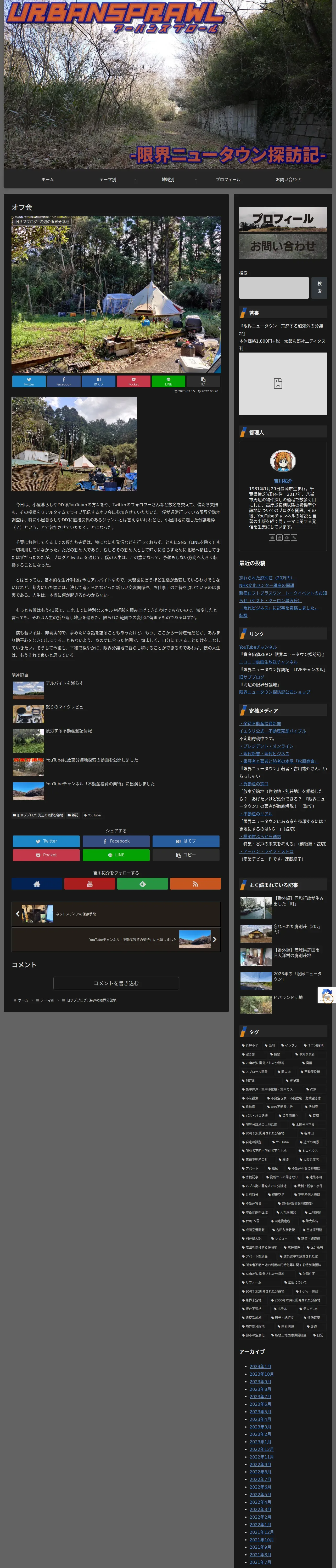Click the お問い合わせ sidebar banner
The width and height of the screenshot is (336, 1568).
283,246
